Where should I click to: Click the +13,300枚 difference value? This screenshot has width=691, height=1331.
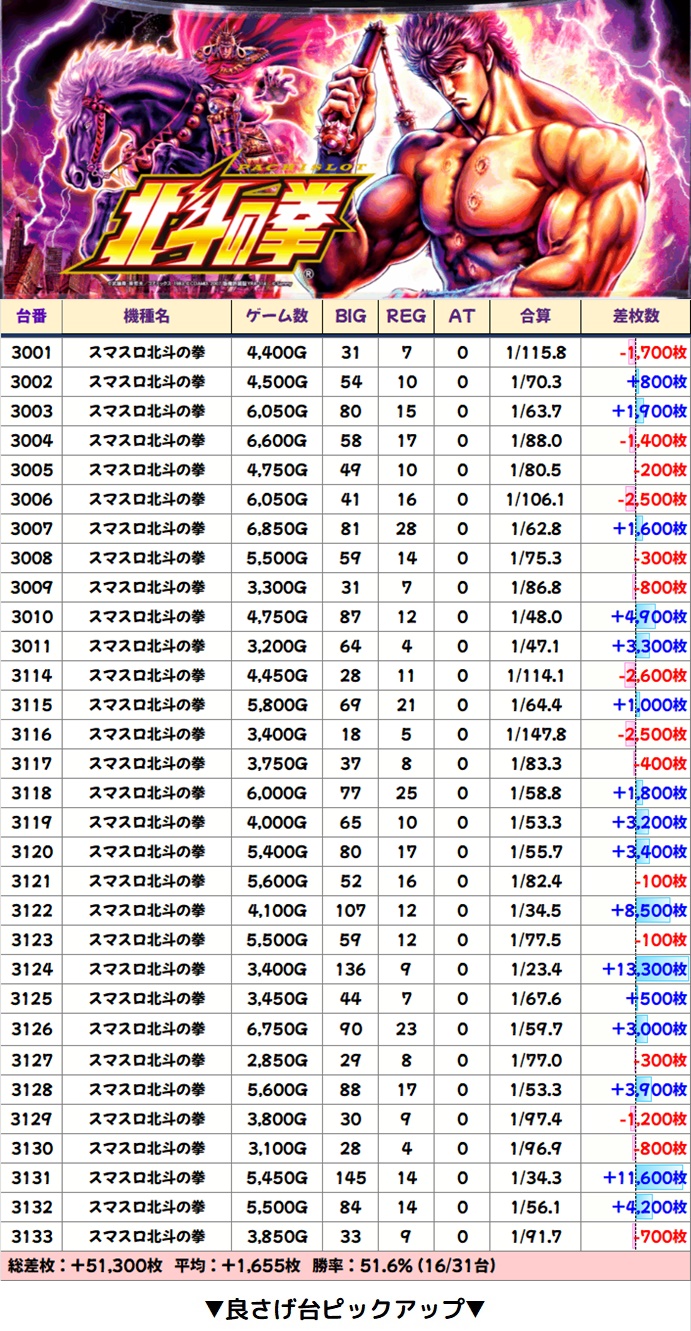(x=644, y=969)
